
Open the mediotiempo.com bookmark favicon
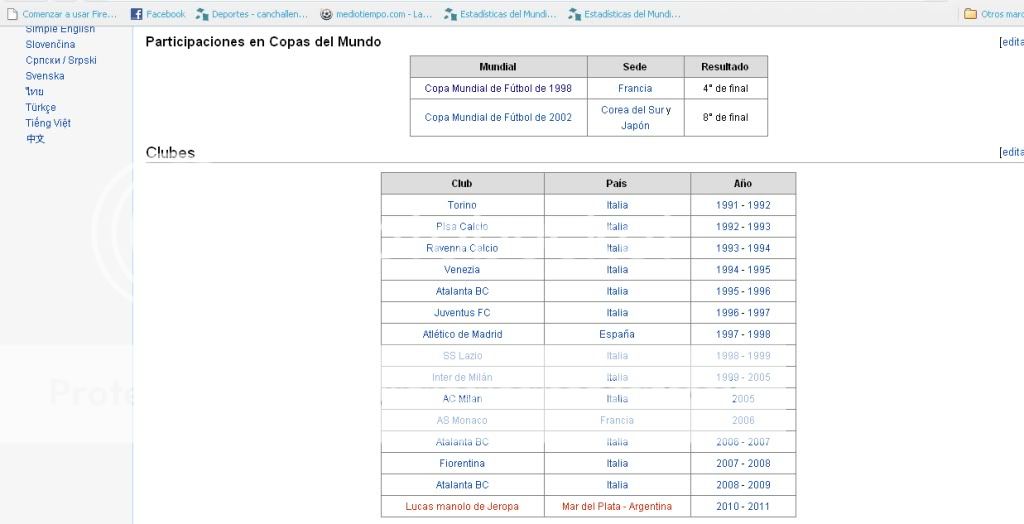coord(326,14)
